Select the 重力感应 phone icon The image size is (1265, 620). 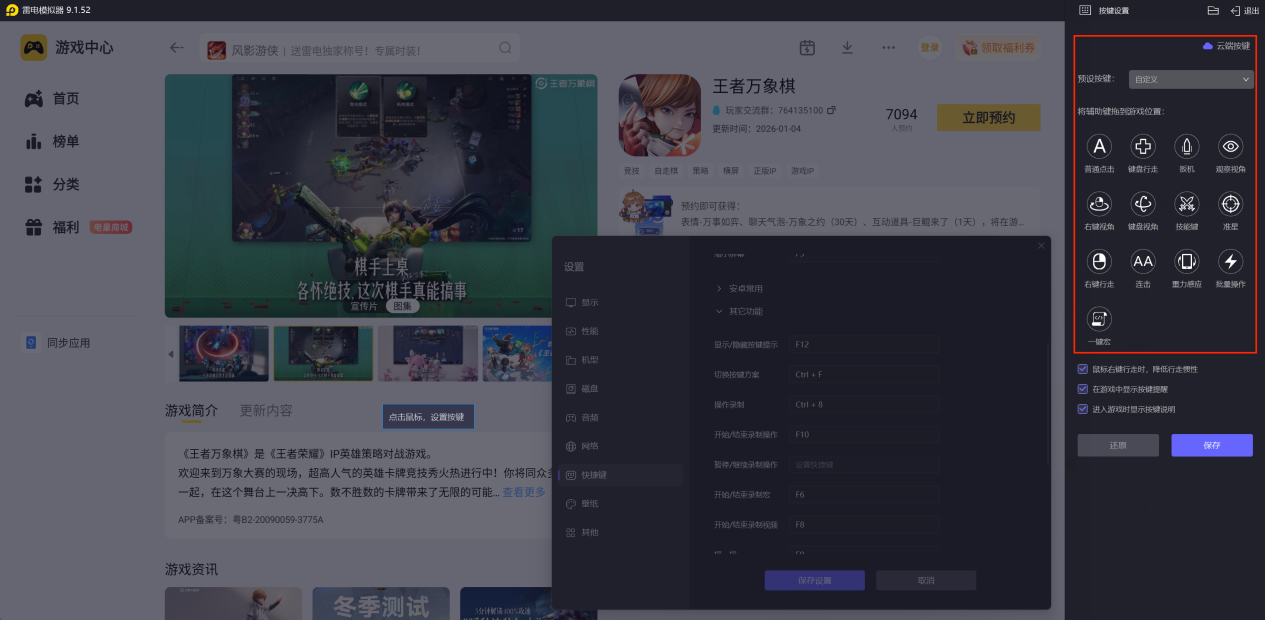tap(1186, 262)
